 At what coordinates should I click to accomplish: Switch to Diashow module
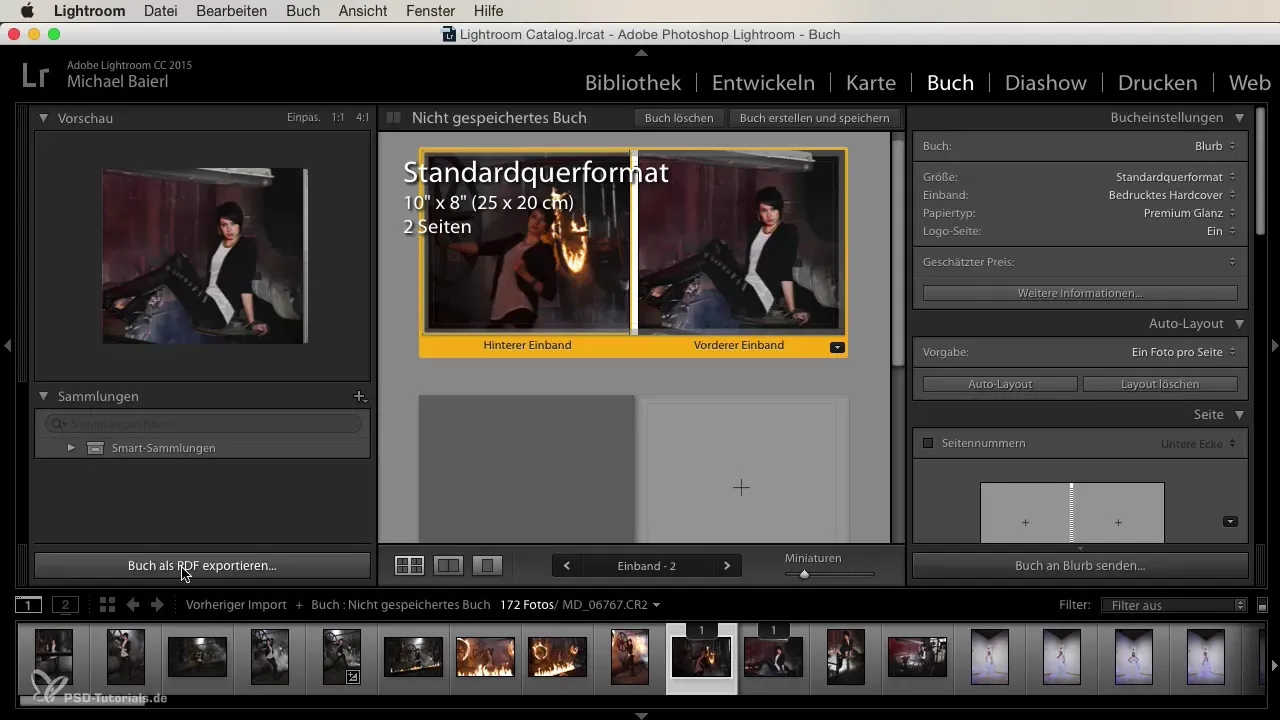(1046, 83)
